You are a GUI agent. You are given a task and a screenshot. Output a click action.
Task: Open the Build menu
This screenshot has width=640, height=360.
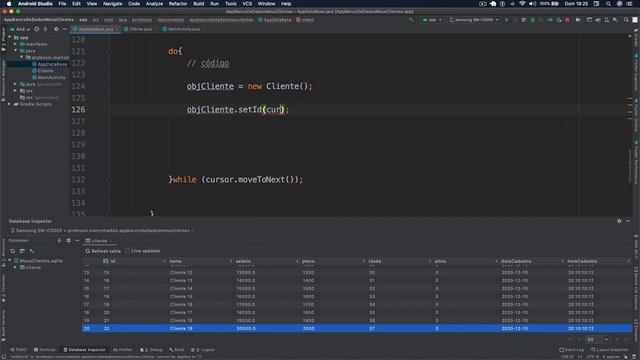199,4
